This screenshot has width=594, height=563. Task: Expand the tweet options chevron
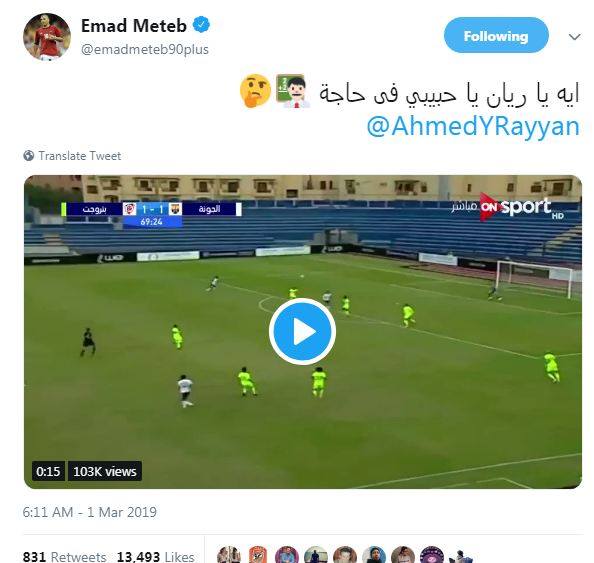[575, 37]
